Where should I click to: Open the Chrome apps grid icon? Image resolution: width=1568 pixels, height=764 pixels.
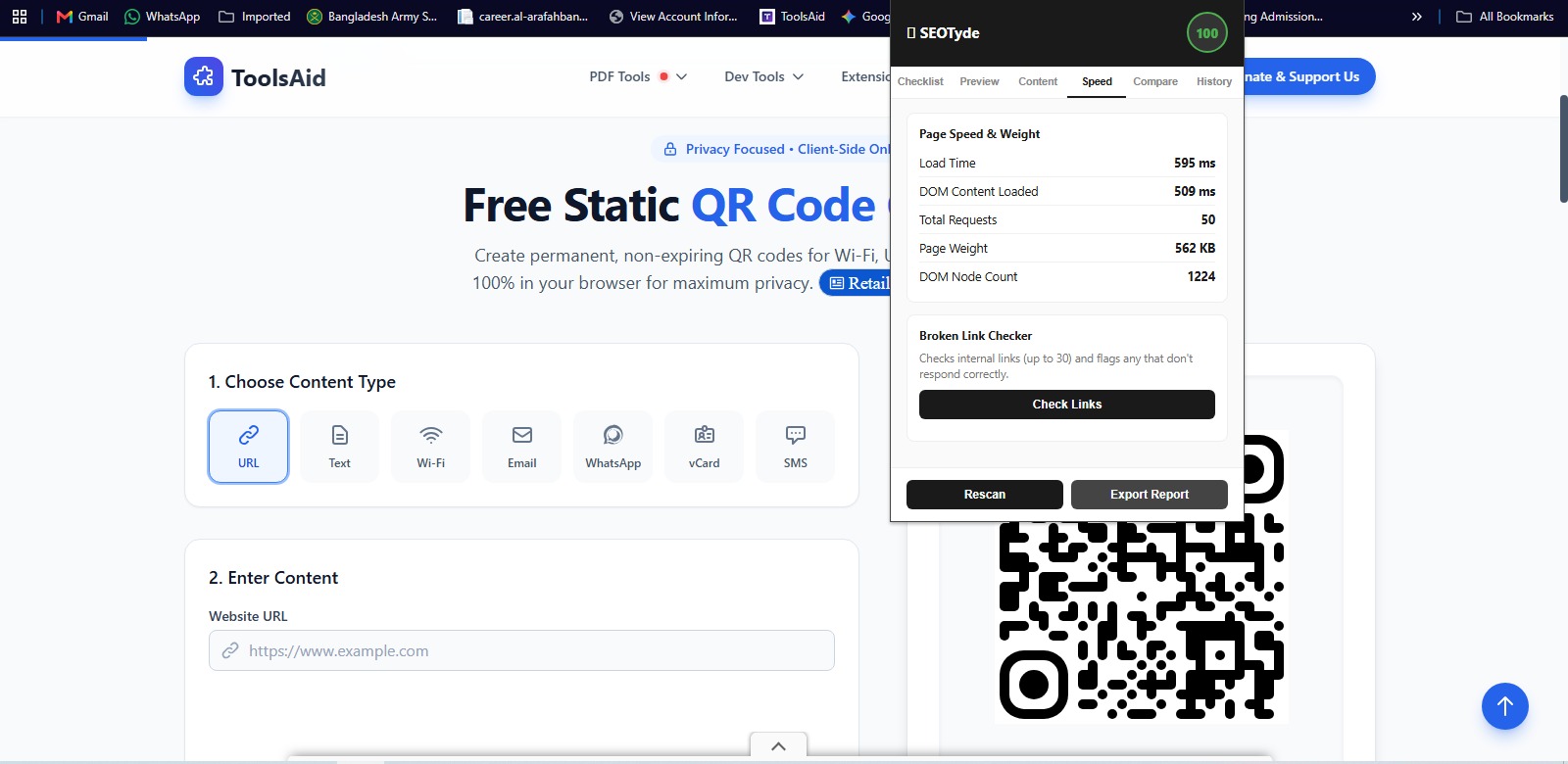pyautogui.click(x=20, y=17)
